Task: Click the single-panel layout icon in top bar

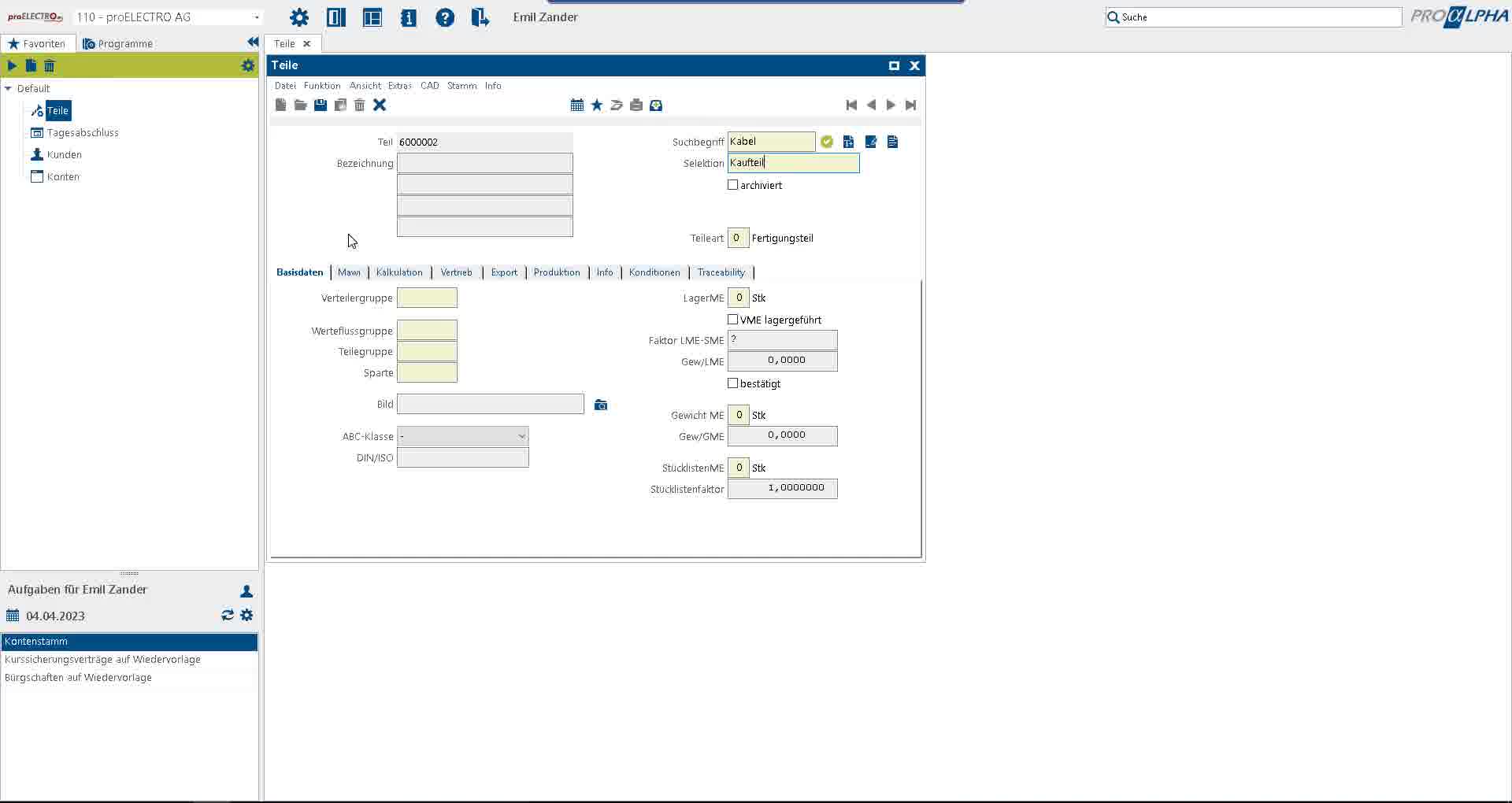Action: [x=336, y=17]
